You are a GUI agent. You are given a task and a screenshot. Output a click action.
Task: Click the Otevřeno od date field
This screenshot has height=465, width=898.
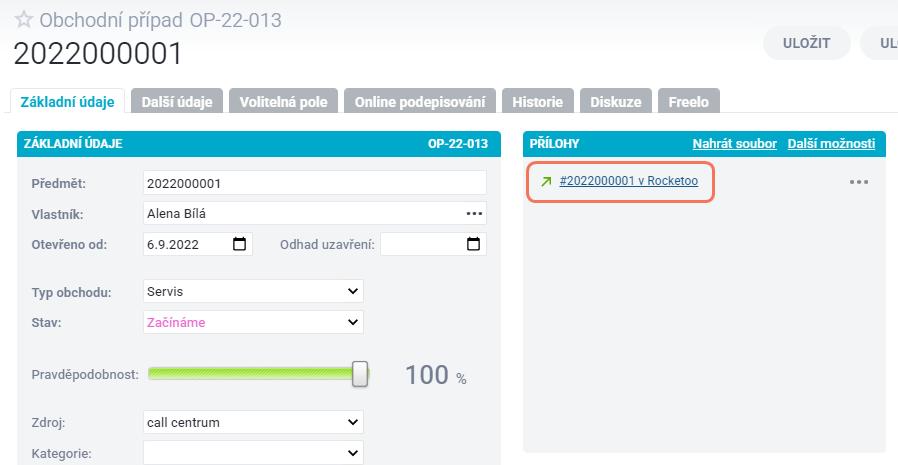(x=198, y=244)
